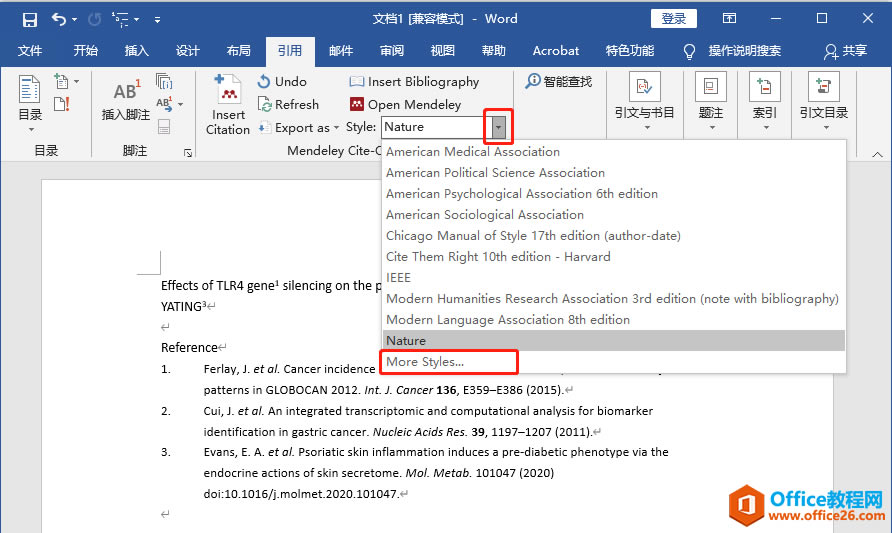Switch to the 开始 tab
This screenshot has width=892, height=533.
(85, 51)
